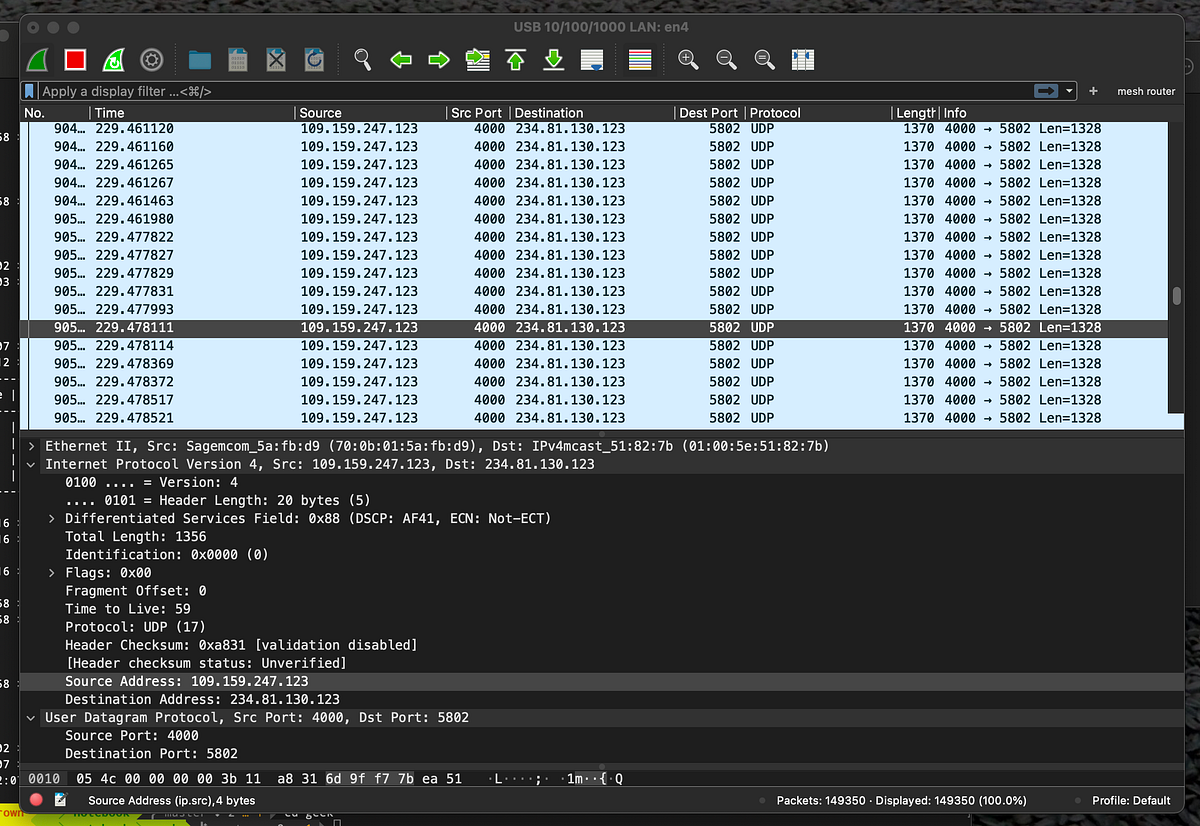Expand the Ethernet II tree node
The width and height of the screenshot is (1200, 826).
click(32, 446)
